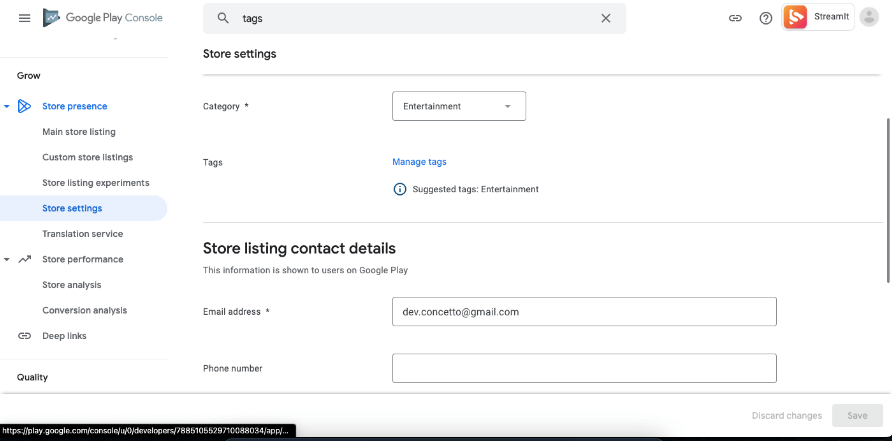Click the suggested tags info icon
The height and width of the screenshot is (441, 892).
pyautogui.click(x=400, y=189)
